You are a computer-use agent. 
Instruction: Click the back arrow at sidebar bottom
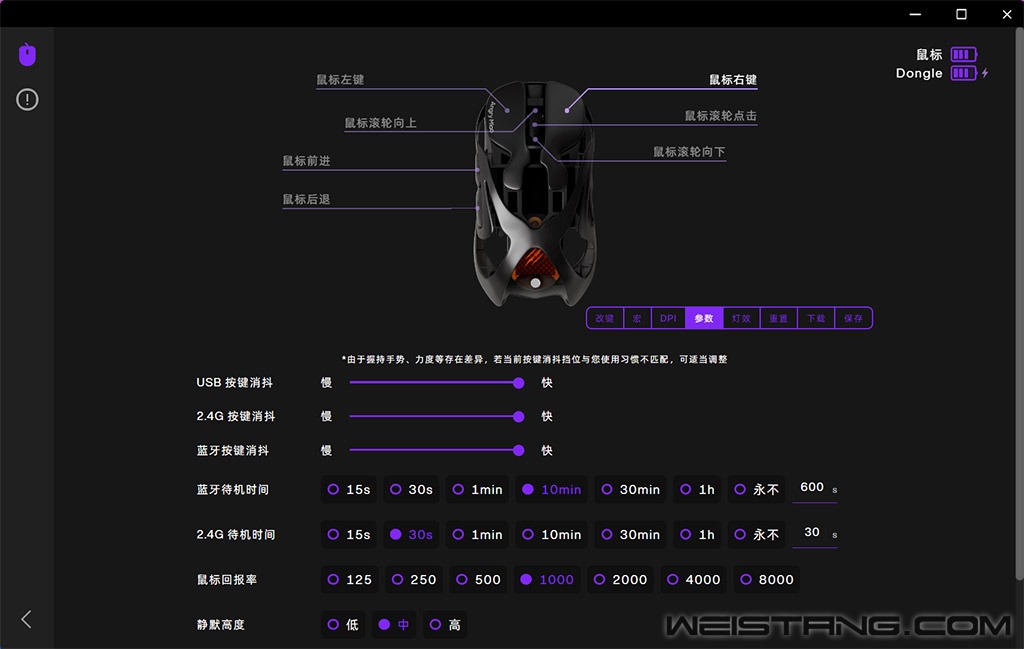(x=27, y=619)
